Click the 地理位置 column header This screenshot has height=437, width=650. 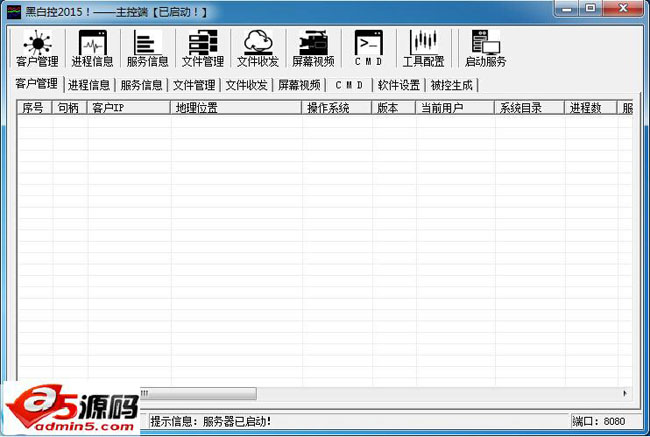236,108
